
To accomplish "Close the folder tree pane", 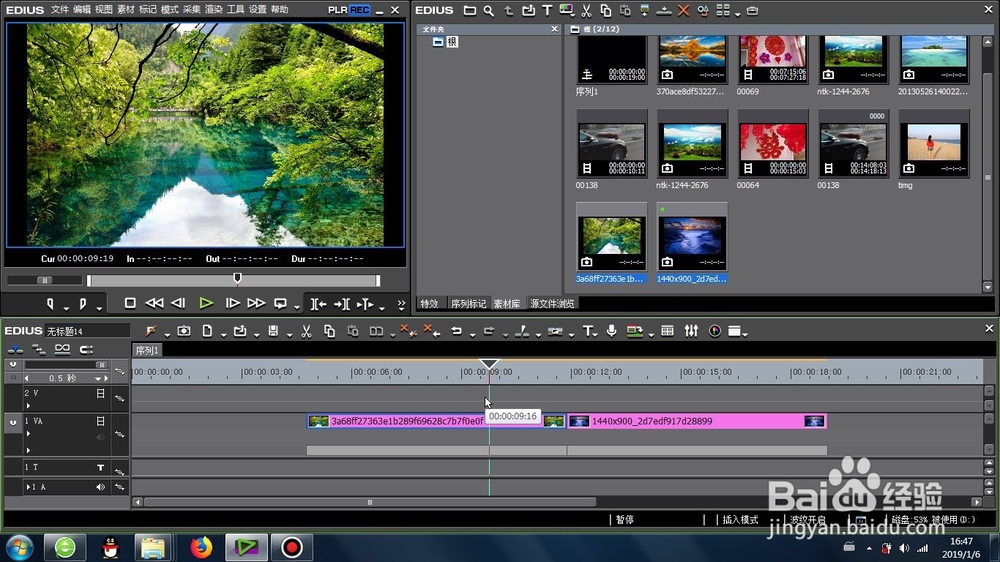I will pos(554,29).
